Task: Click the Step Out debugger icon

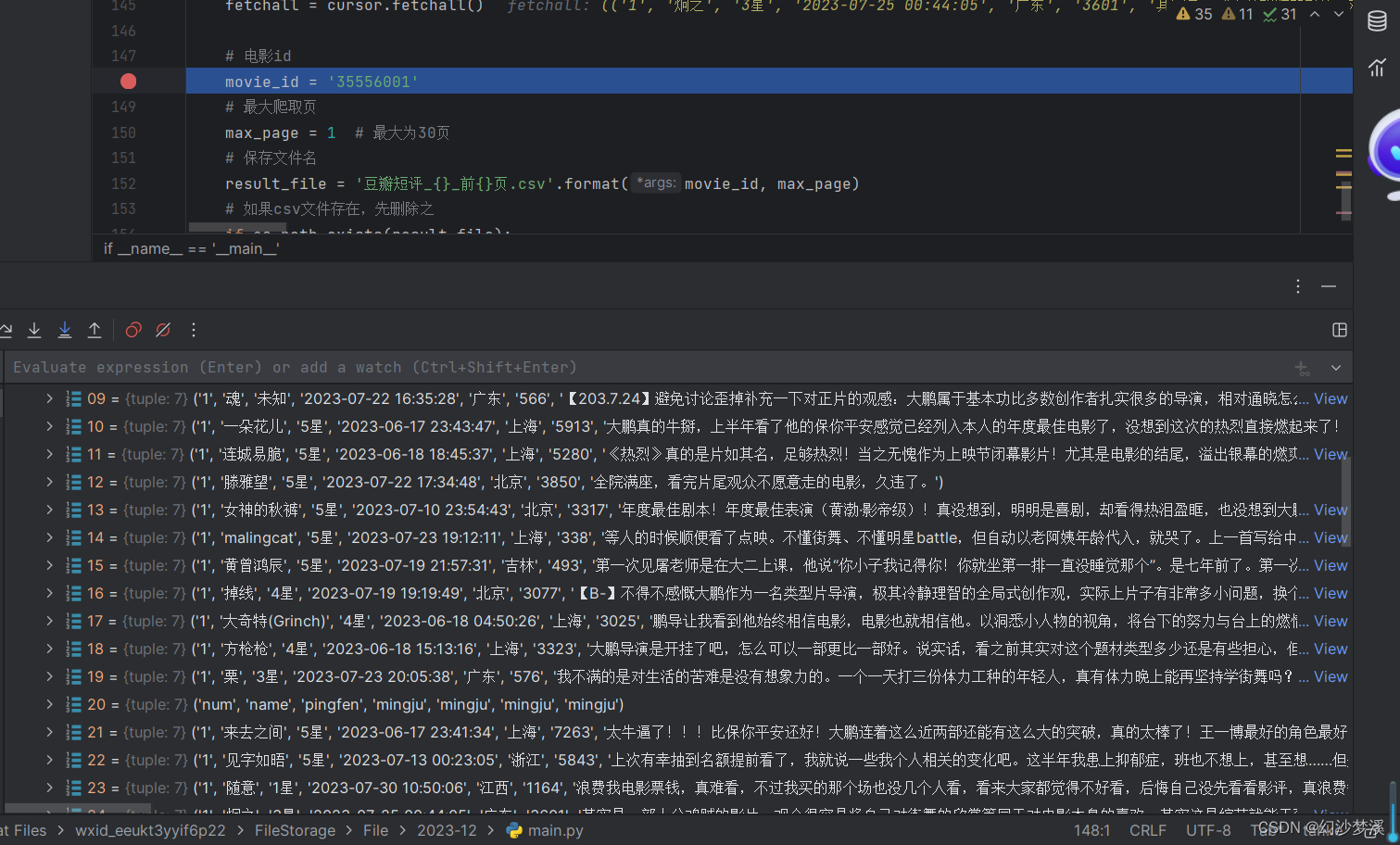Action: pos(94,330)
